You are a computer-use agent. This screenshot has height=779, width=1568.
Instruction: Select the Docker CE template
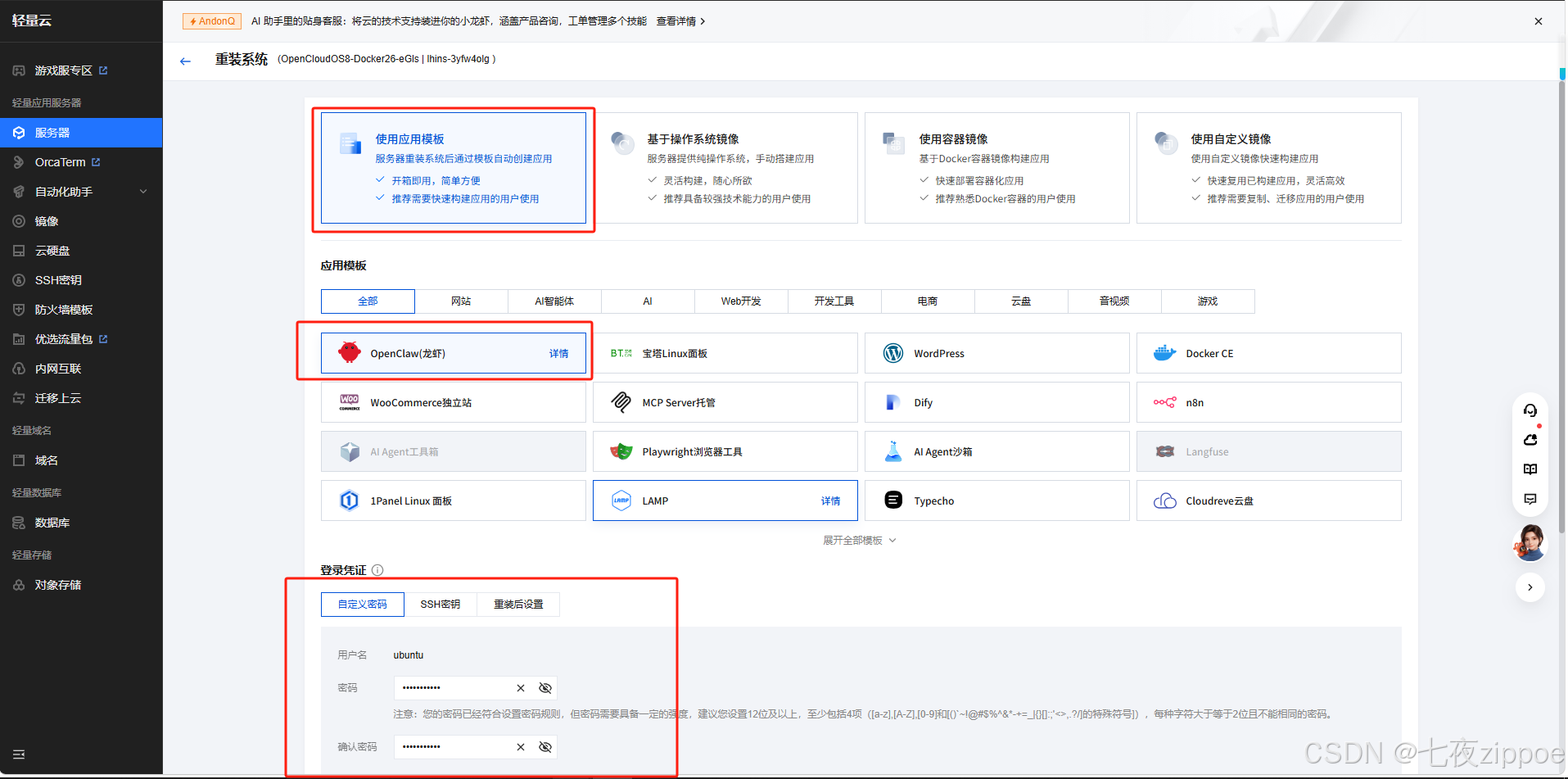pyautogui.click(x=1269, y=353)
